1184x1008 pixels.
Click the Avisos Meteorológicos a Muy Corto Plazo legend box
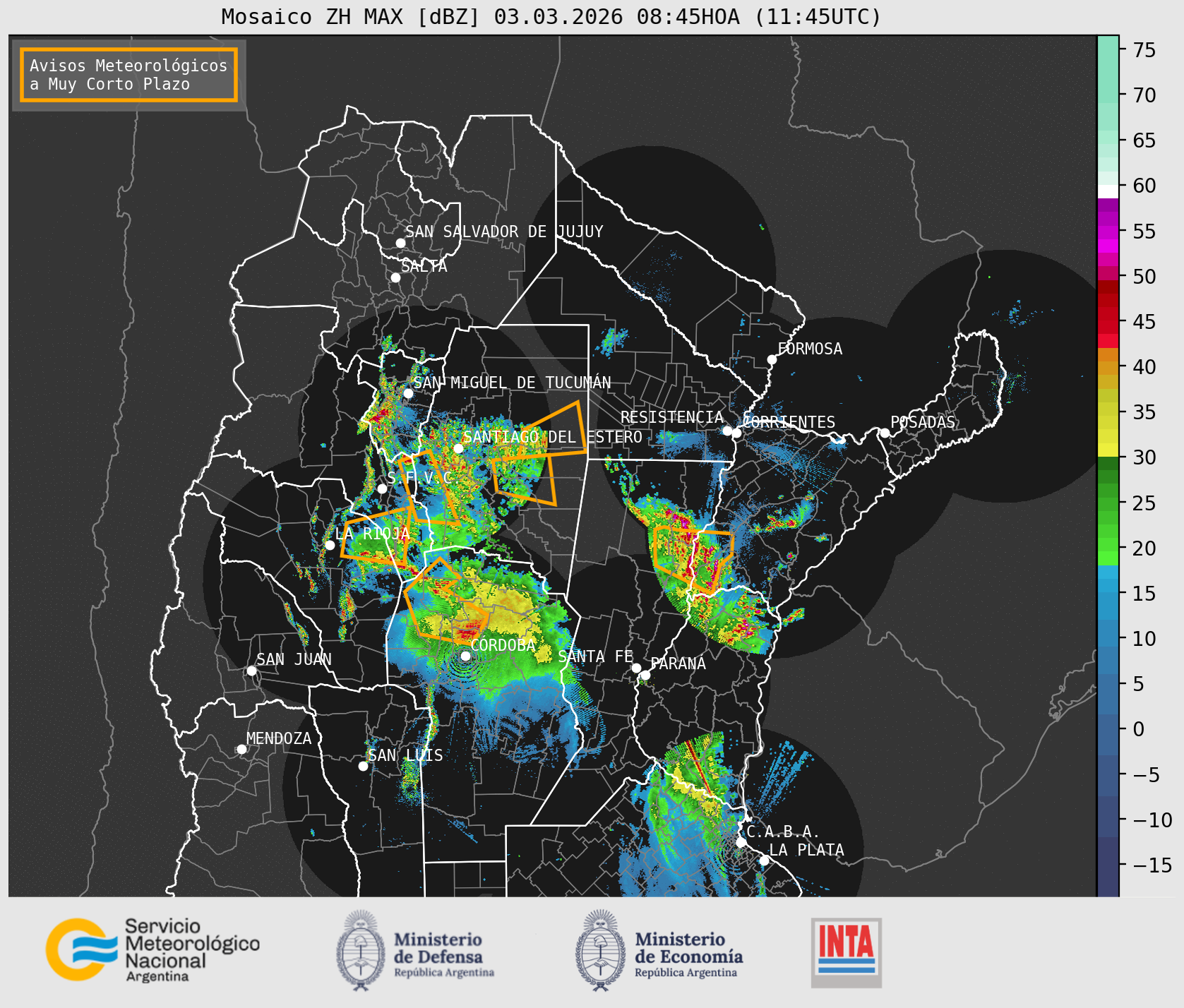click(x=128, y=75)
